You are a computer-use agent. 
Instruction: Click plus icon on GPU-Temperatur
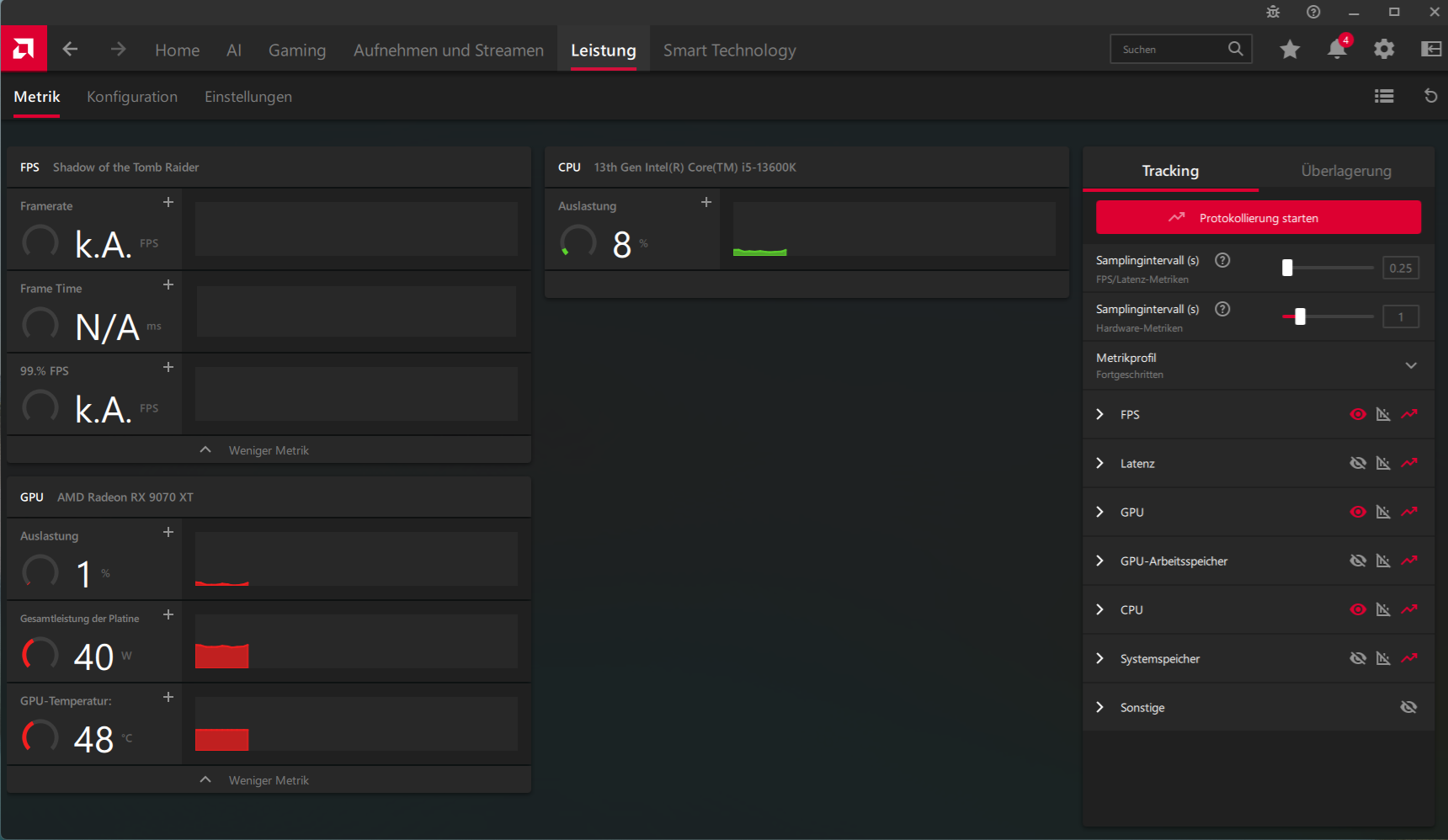pyautogui.click(x=168, y=697)
